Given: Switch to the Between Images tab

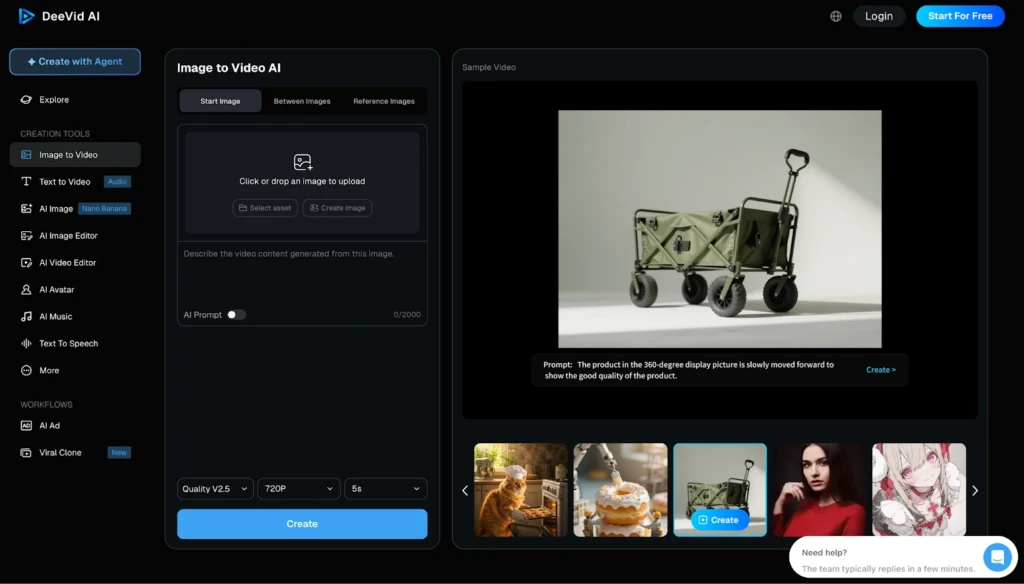Looking at the screenshot, I should coord(302,101).
